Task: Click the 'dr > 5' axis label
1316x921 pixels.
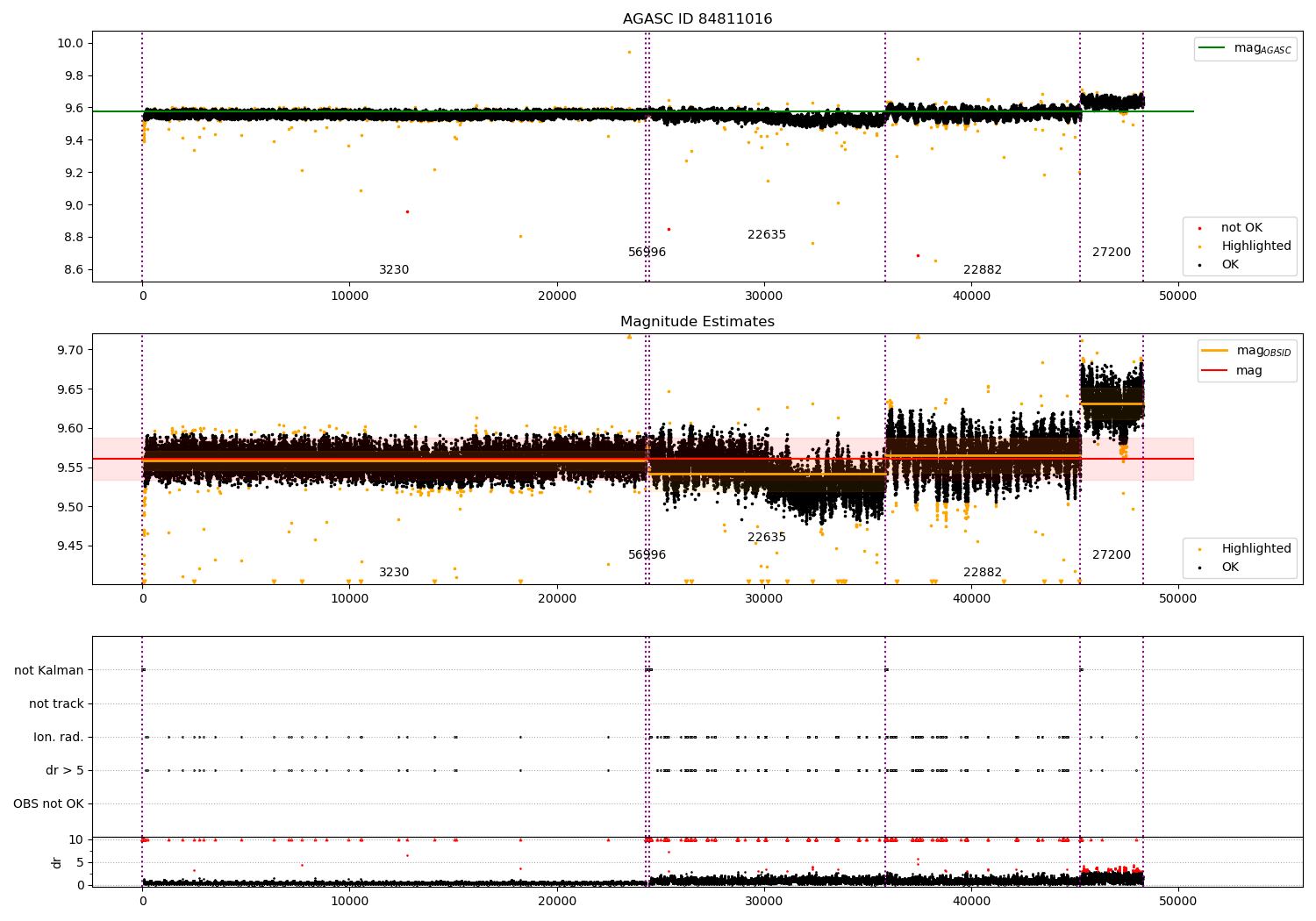Action: [65, 771]
